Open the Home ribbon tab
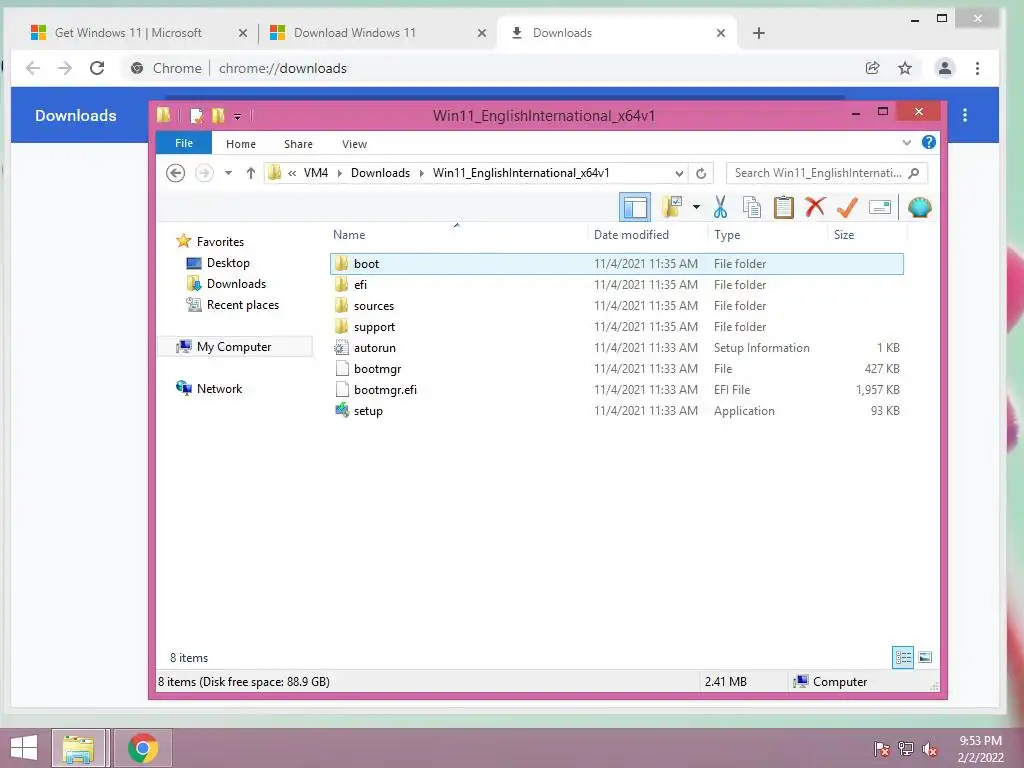The image size is (1024, 768). tap(240, 144)
